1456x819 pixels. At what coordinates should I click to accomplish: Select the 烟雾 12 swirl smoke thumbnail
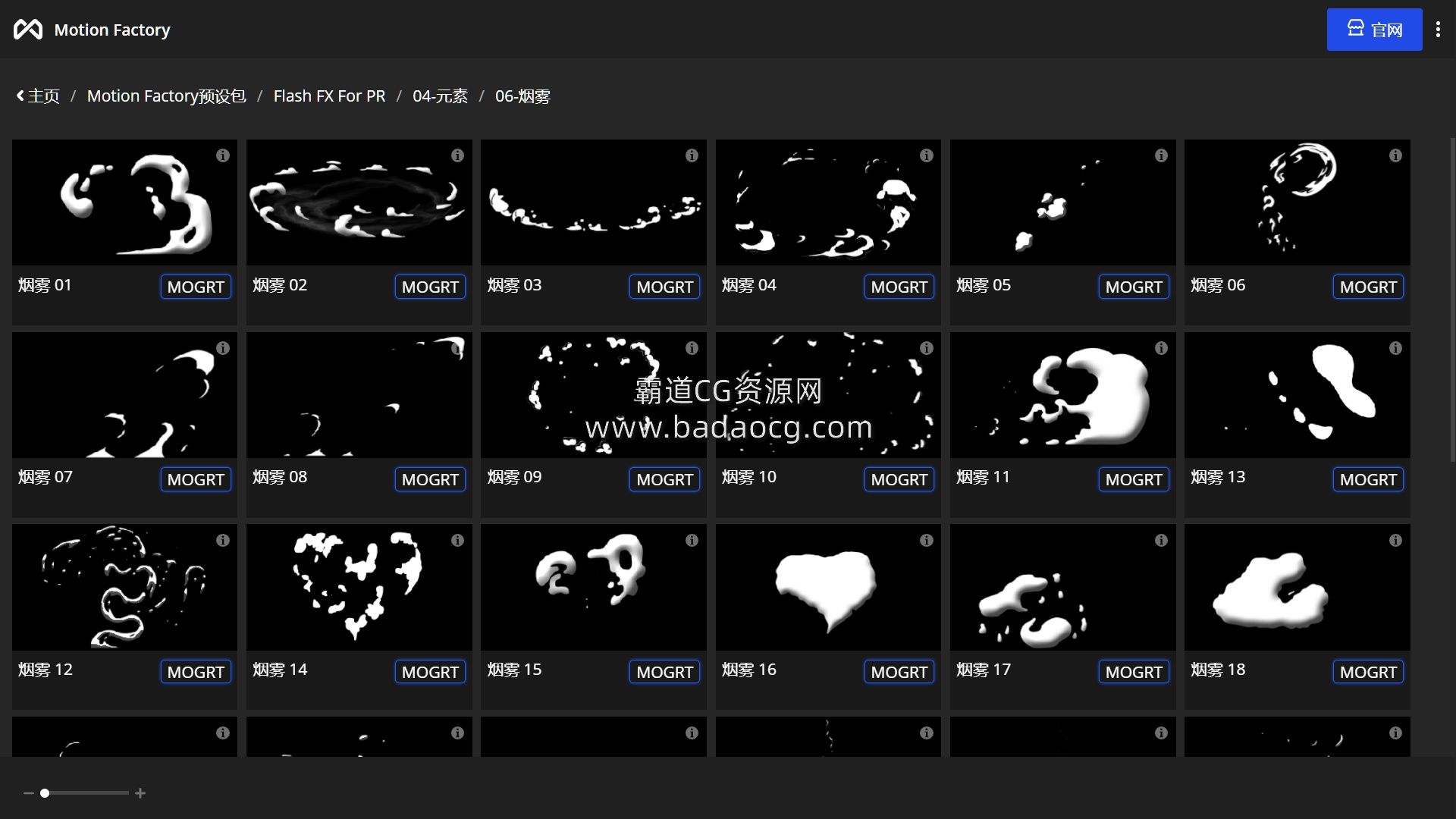pyautogui.click(x=124, y=588)
